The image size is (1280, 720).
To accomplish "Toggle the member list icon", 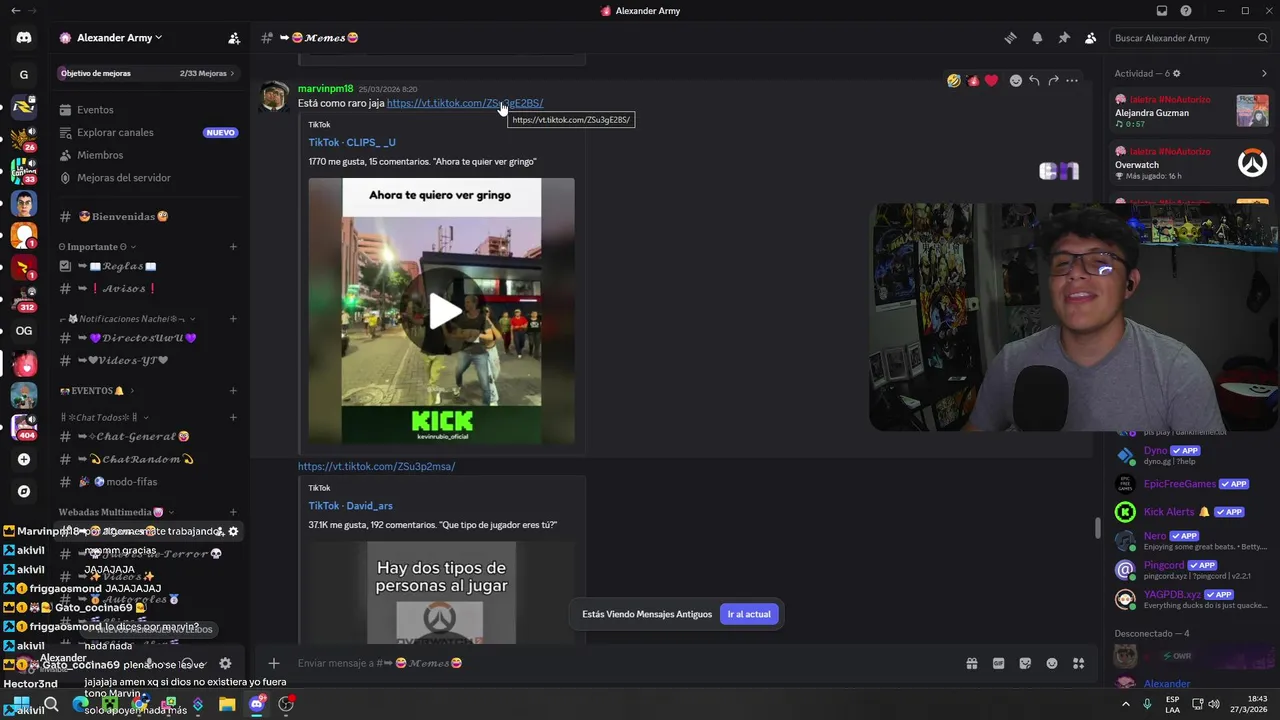I will pos(1090,38).
